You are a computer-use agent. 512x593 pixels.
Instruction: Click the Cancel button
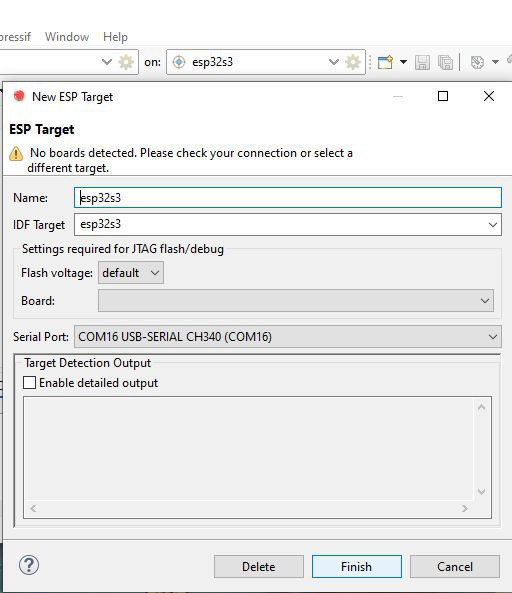tap(455, 566)
